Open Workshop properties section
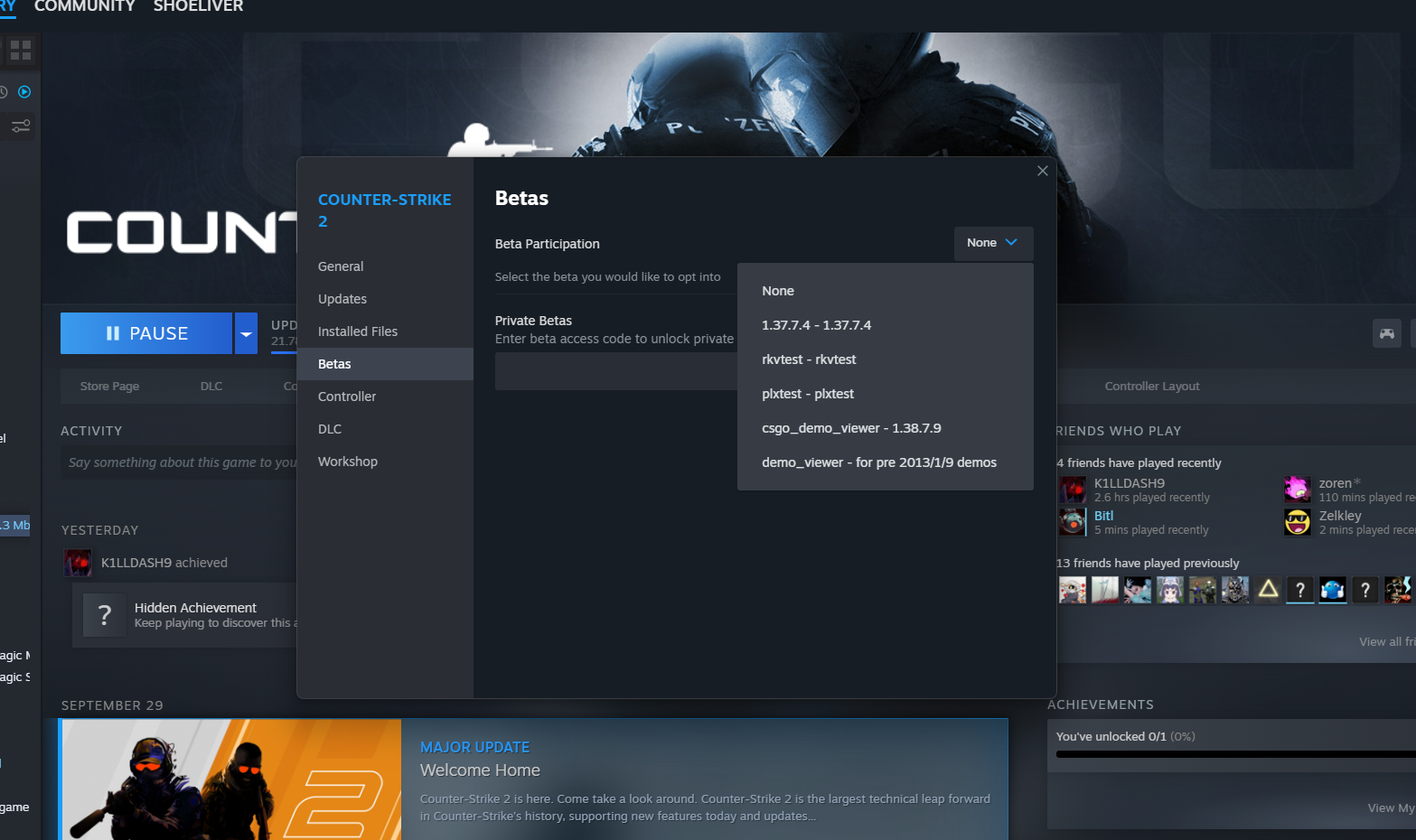 385,462
